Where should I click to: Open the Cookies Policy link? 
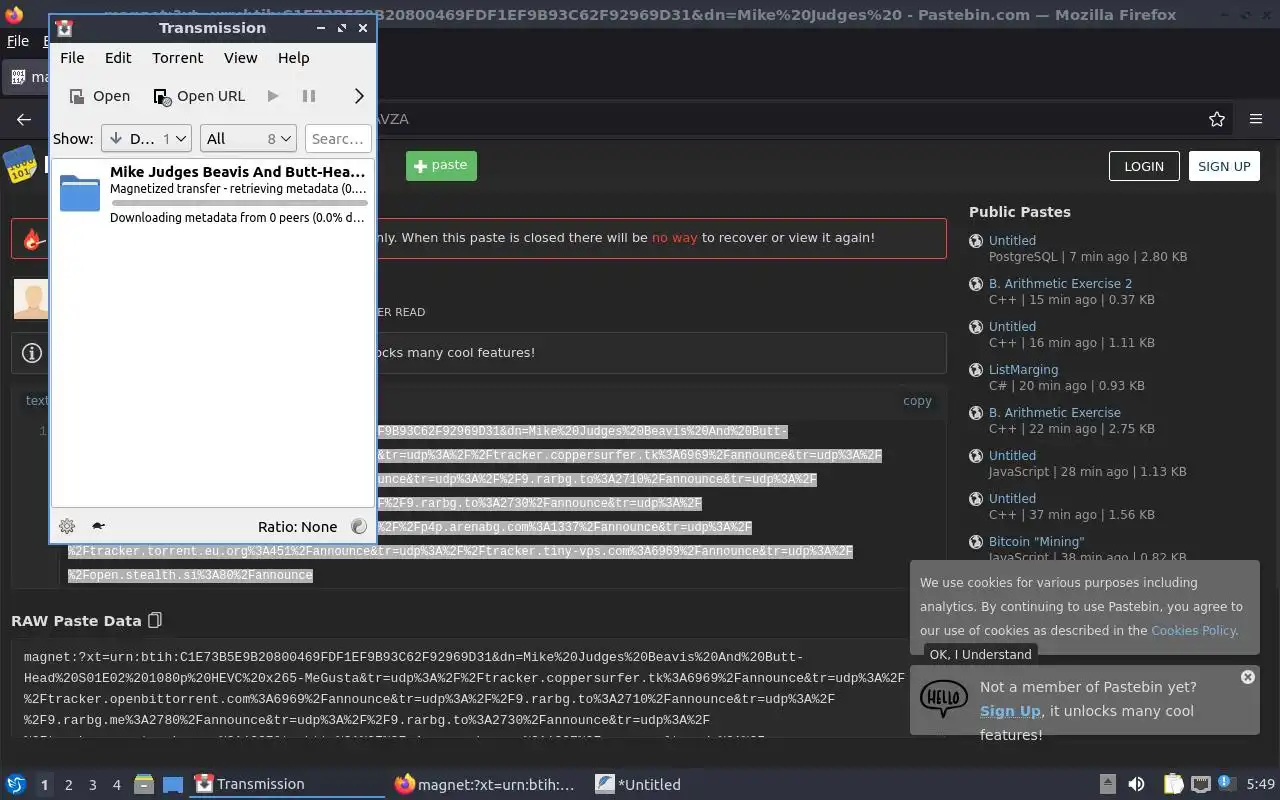click(1193, 630)
